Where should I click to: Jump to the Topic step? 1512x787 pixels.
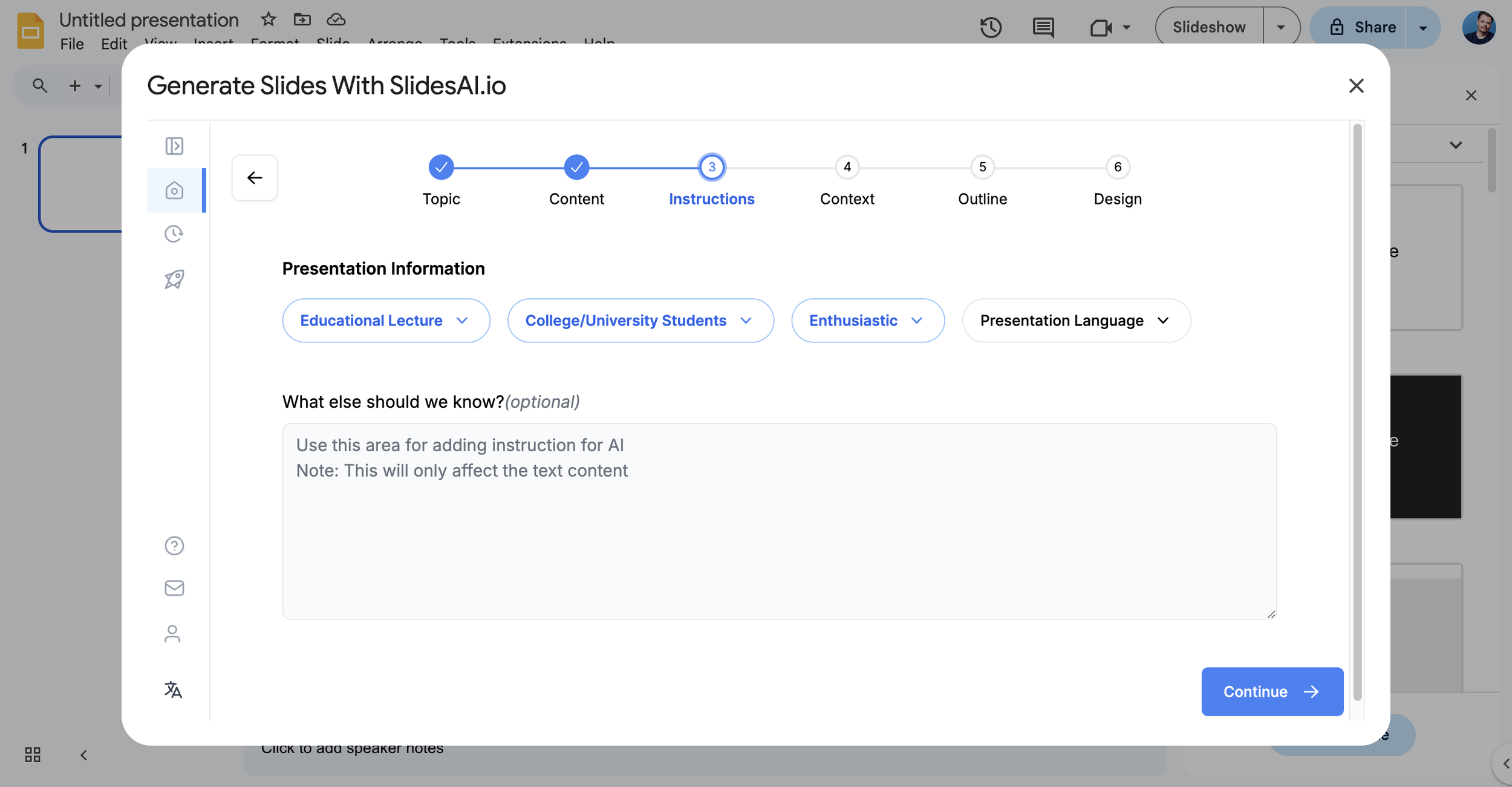point(442,168)
